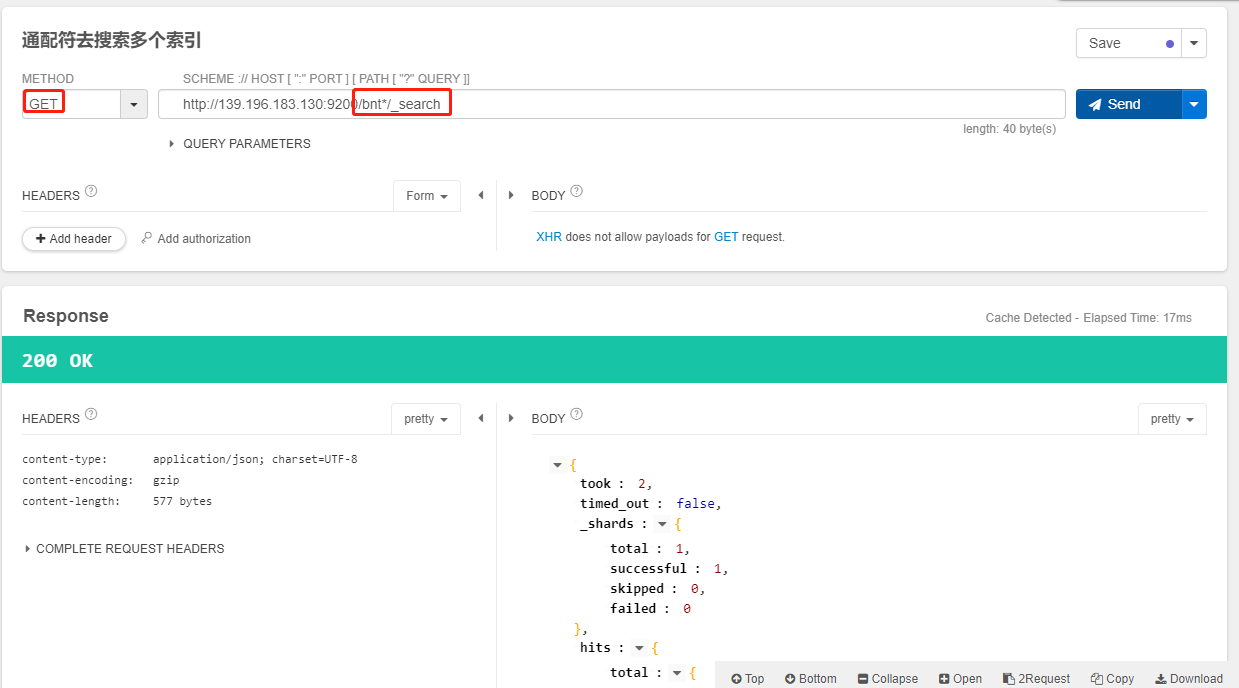
Task: Open help icon next to response BODY
Action: tap(576, 414)
